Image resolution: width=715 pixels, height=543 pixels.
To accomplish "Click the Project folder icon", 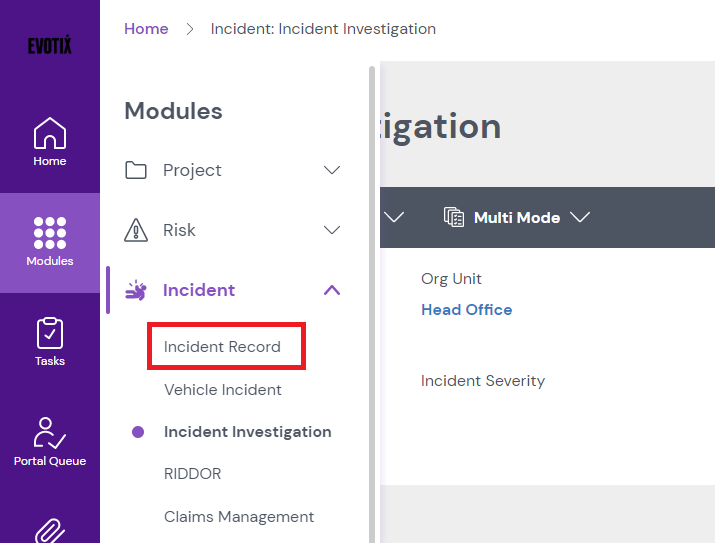I will coord(136,170).
